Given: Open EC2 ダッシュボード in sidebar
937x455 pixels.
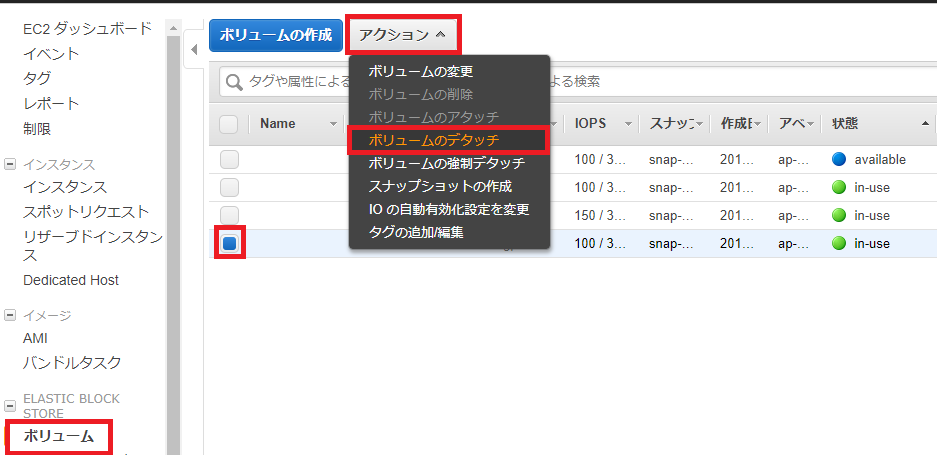Looking at the screenshot, I should tap(88, 28).
